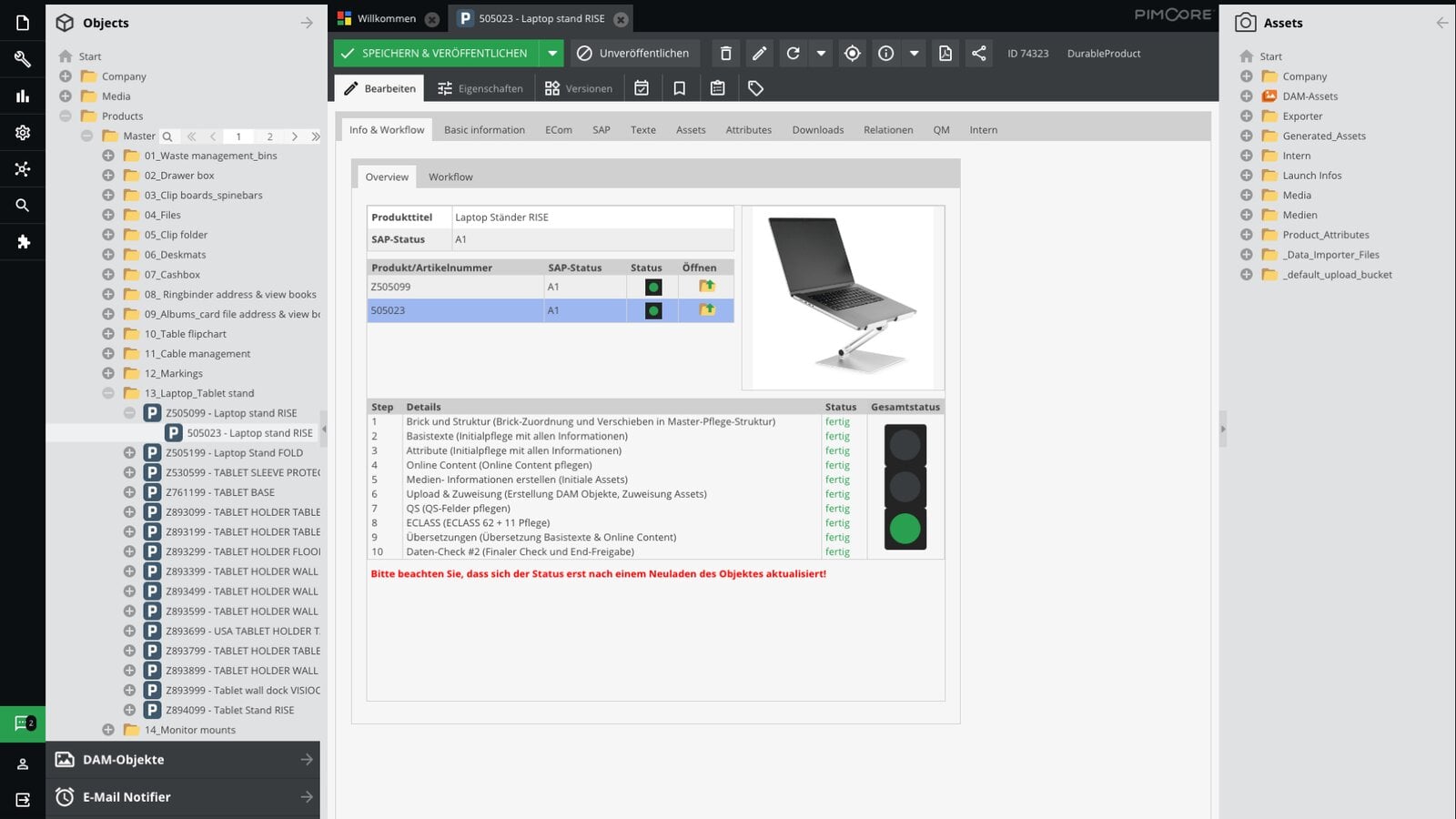Viewport: 1456px width, 819px height.
Task: Click Speichern & Veröffentlichen button
Action: 437,54
